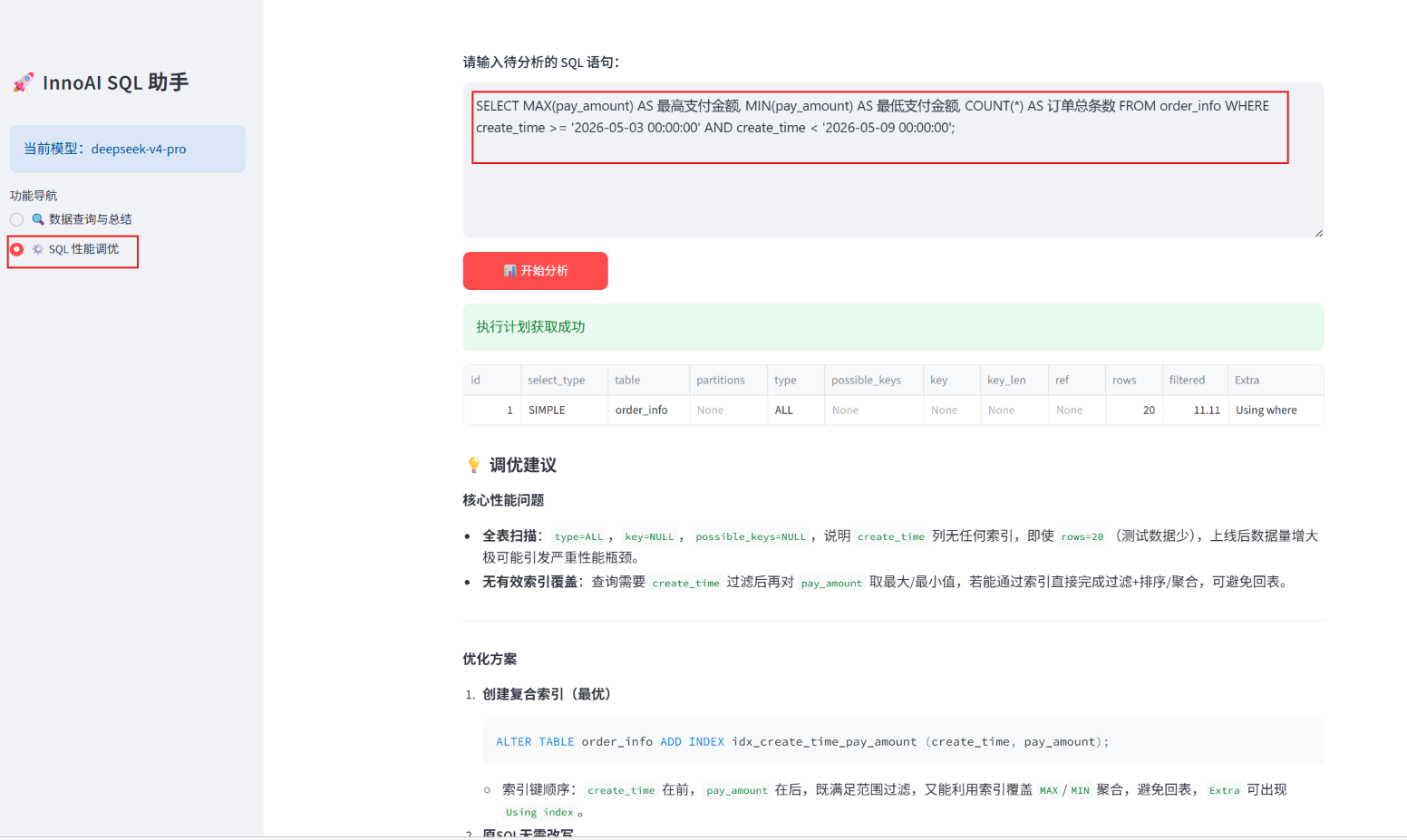Screen dimensions: 1407x840
Task: Click the SIMPLE cell in the table
Action: click(564, 410)
